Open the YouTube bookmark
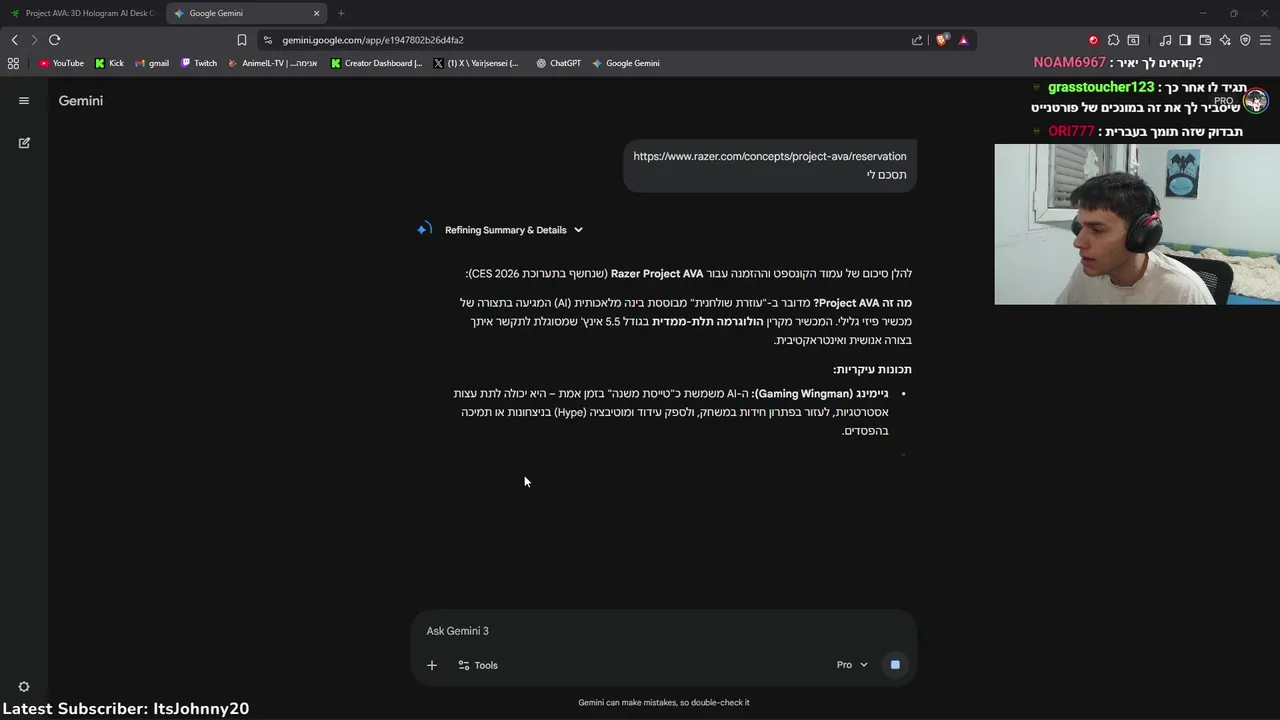Screen dimensions: 1280x720 [61, 63]
